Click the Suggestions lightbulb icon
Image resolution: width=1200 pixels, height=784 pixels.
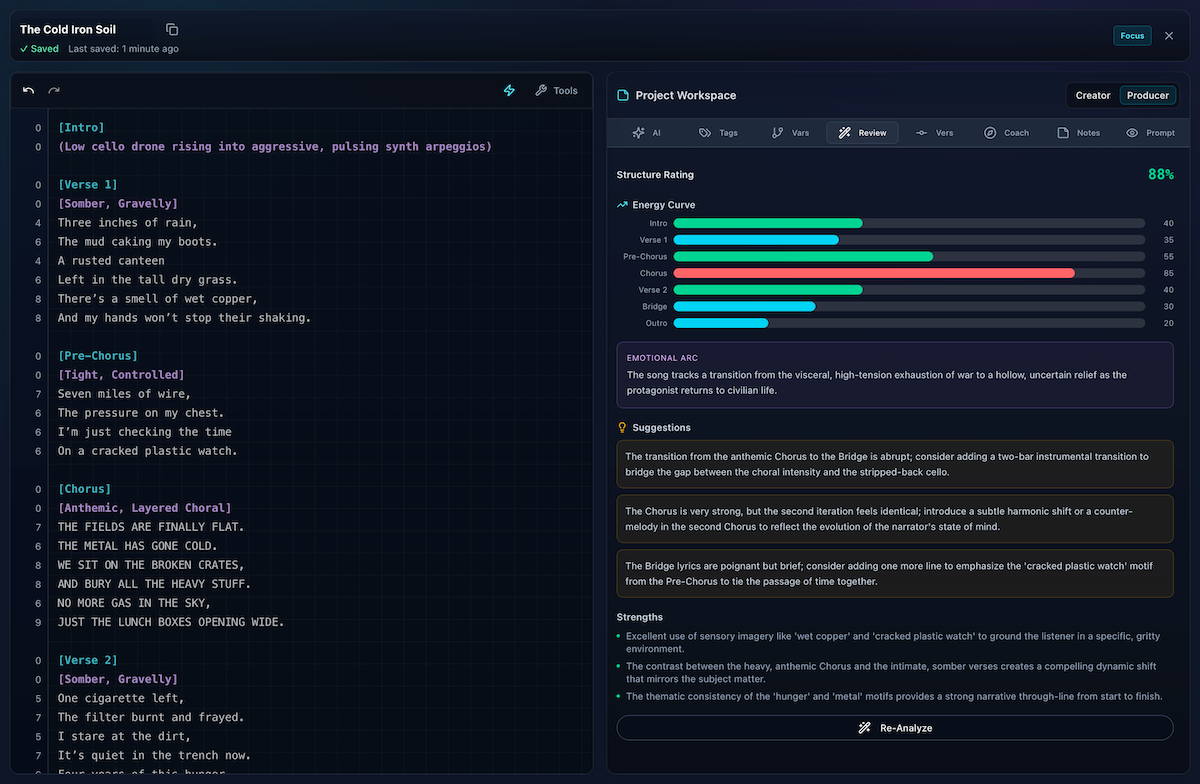coord(622,427)
